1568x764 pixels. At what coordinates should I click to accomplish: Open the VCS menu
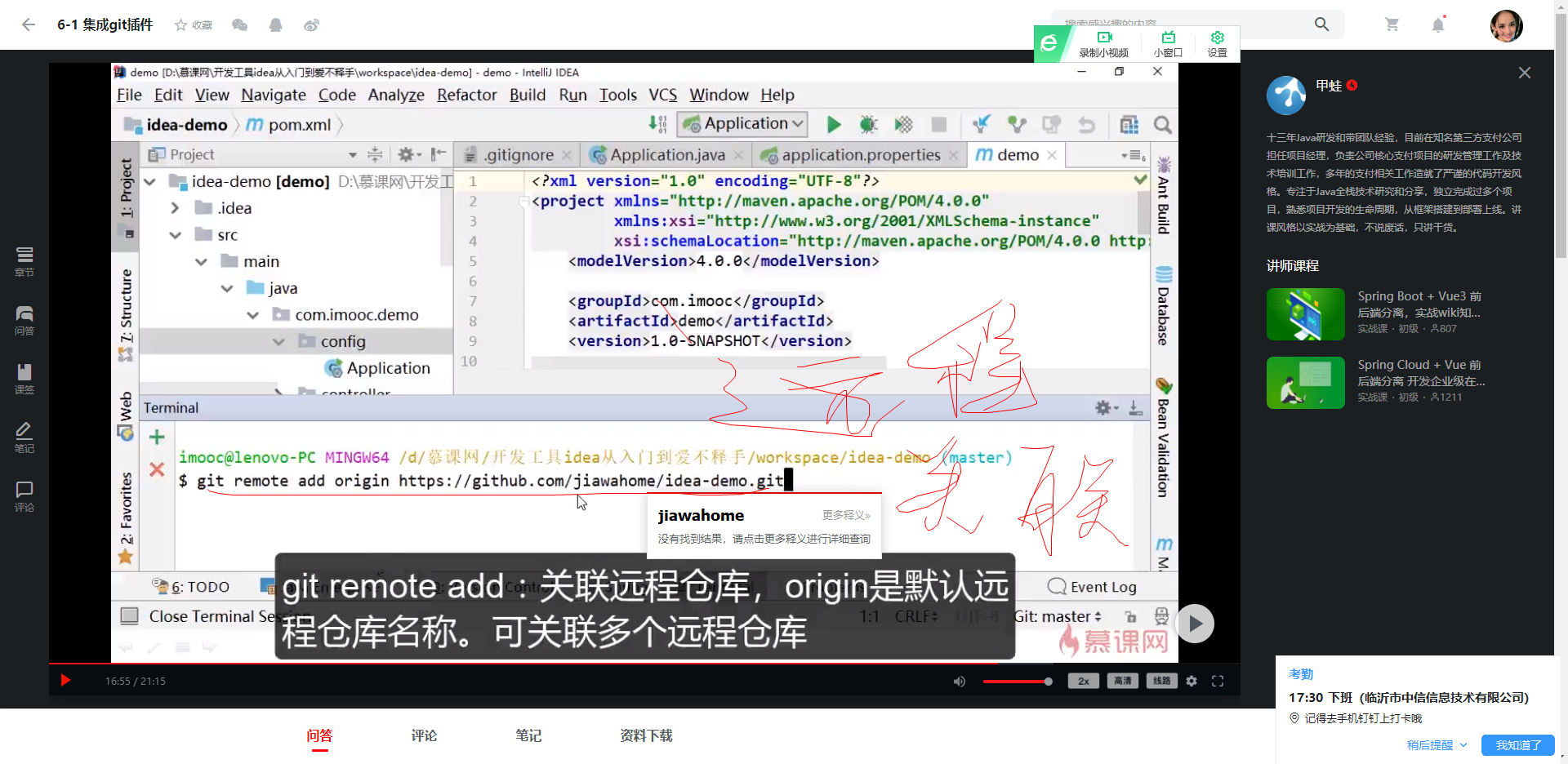click(662, 95)
